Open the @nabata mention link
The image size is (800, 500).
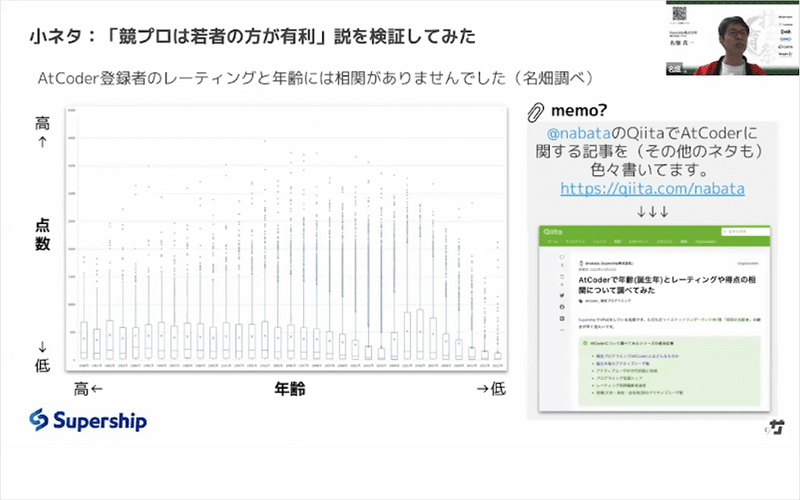[x=579, y=134]
